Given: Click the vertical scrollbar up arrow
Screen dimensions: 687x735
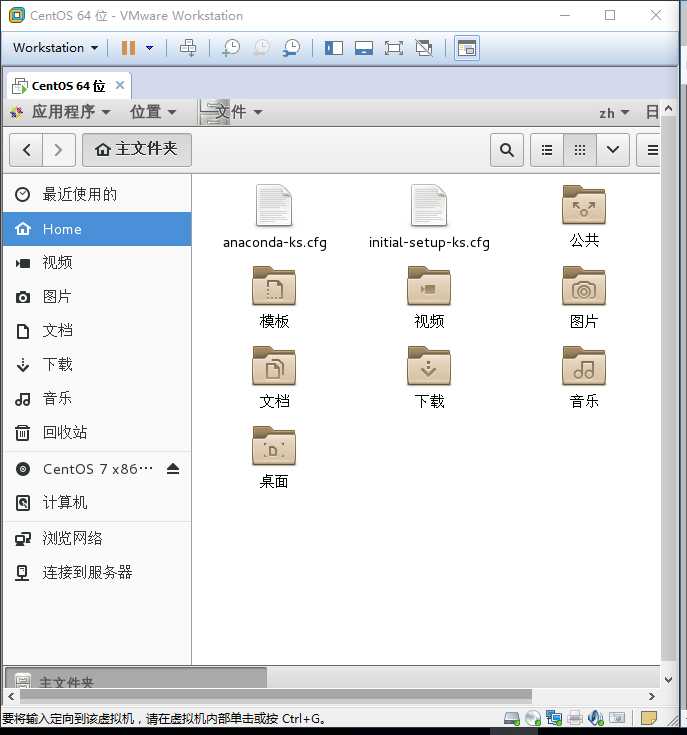Looking at the screenshot, I should [669, 109].
